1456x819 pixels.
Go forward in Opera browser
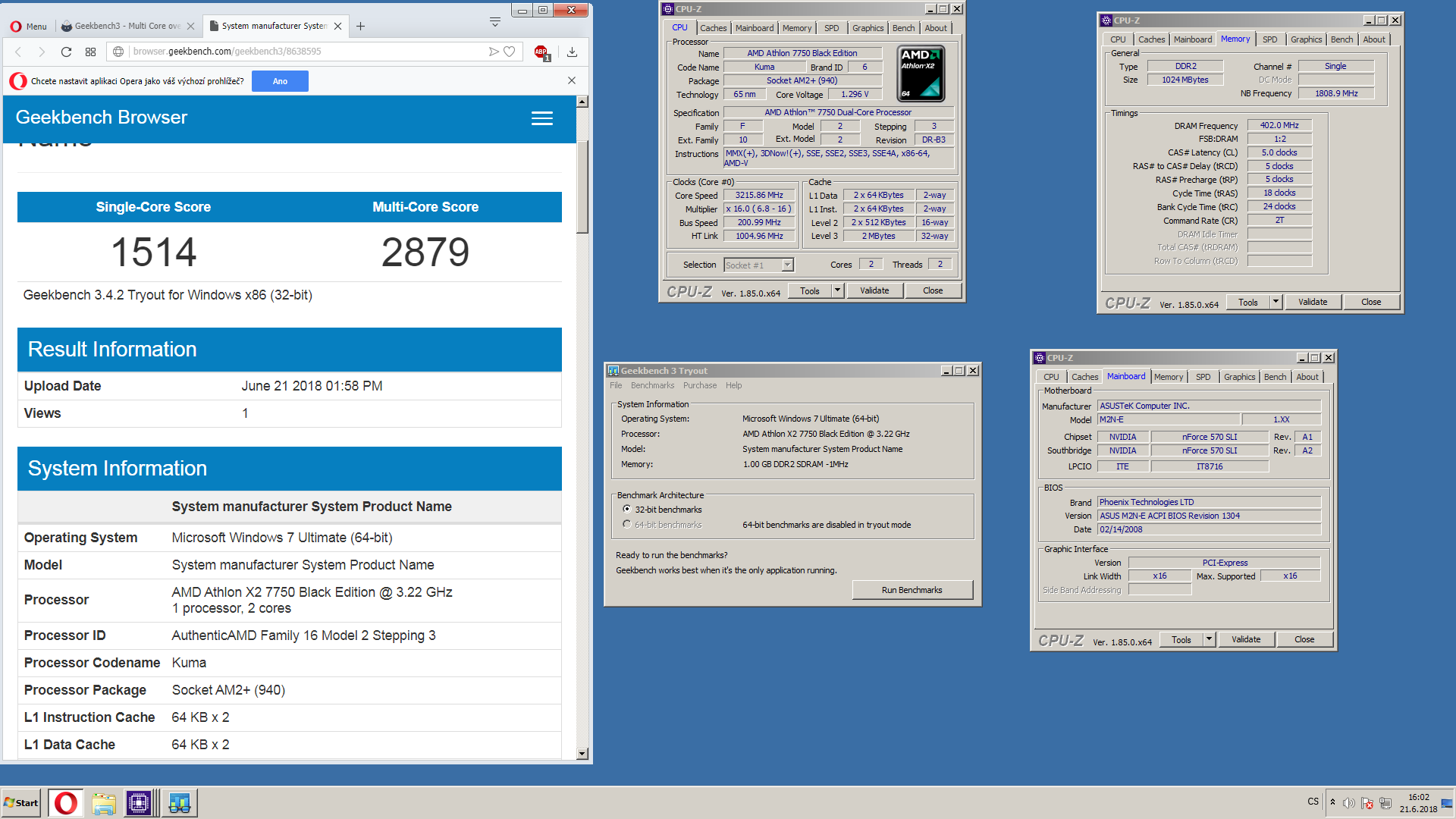(42, 52)
